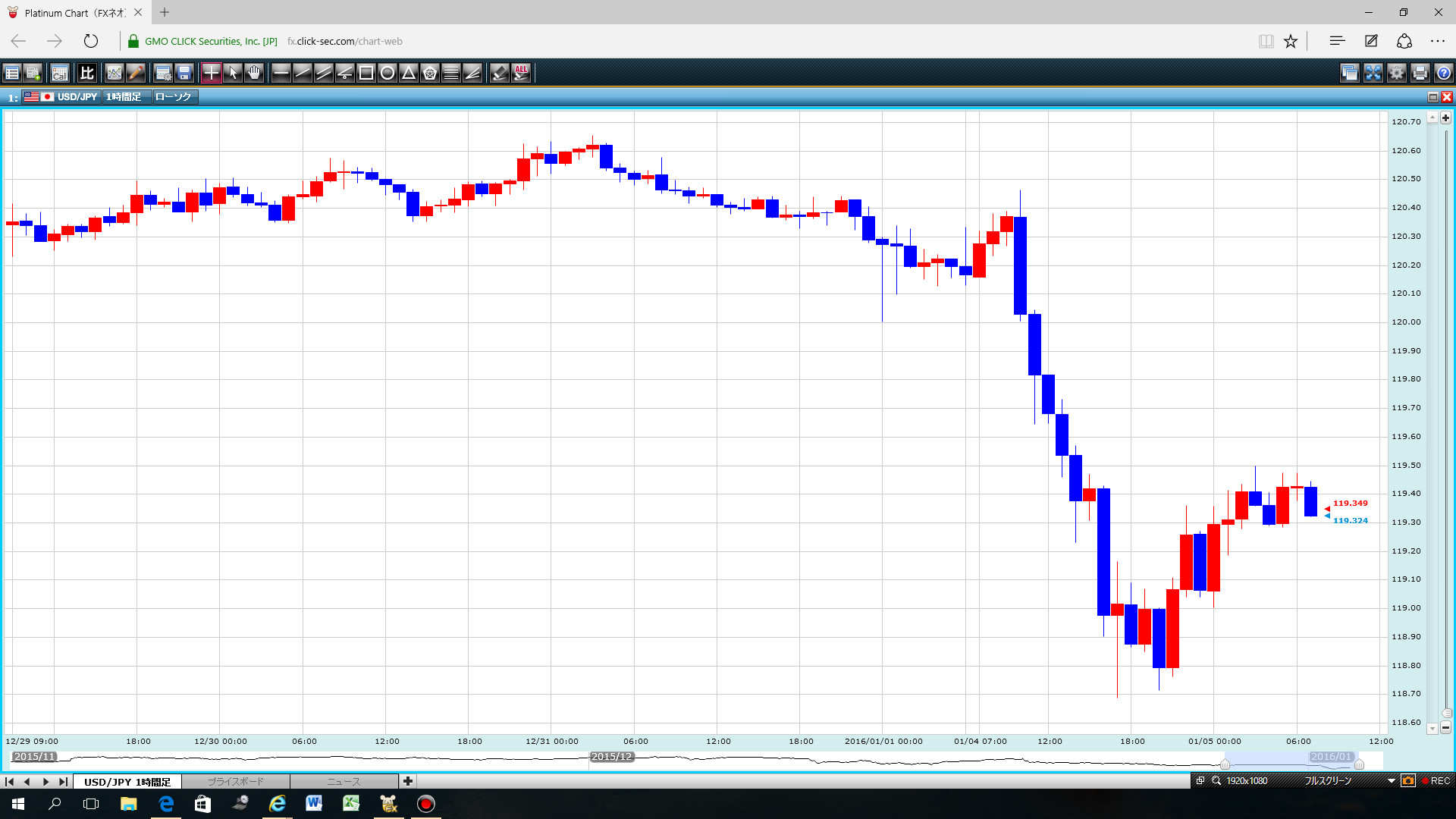Click the erase ALL drawings icon
Image resolution: width=1456 pixels, height=819 pixels.
[x=521, y=73]
